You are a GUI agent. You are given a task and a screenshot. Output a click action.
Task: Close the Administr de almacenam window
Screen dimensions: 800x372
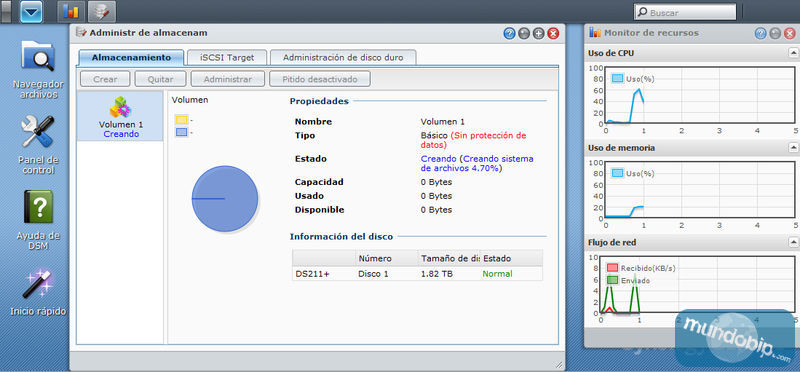(x=553, y=34)
